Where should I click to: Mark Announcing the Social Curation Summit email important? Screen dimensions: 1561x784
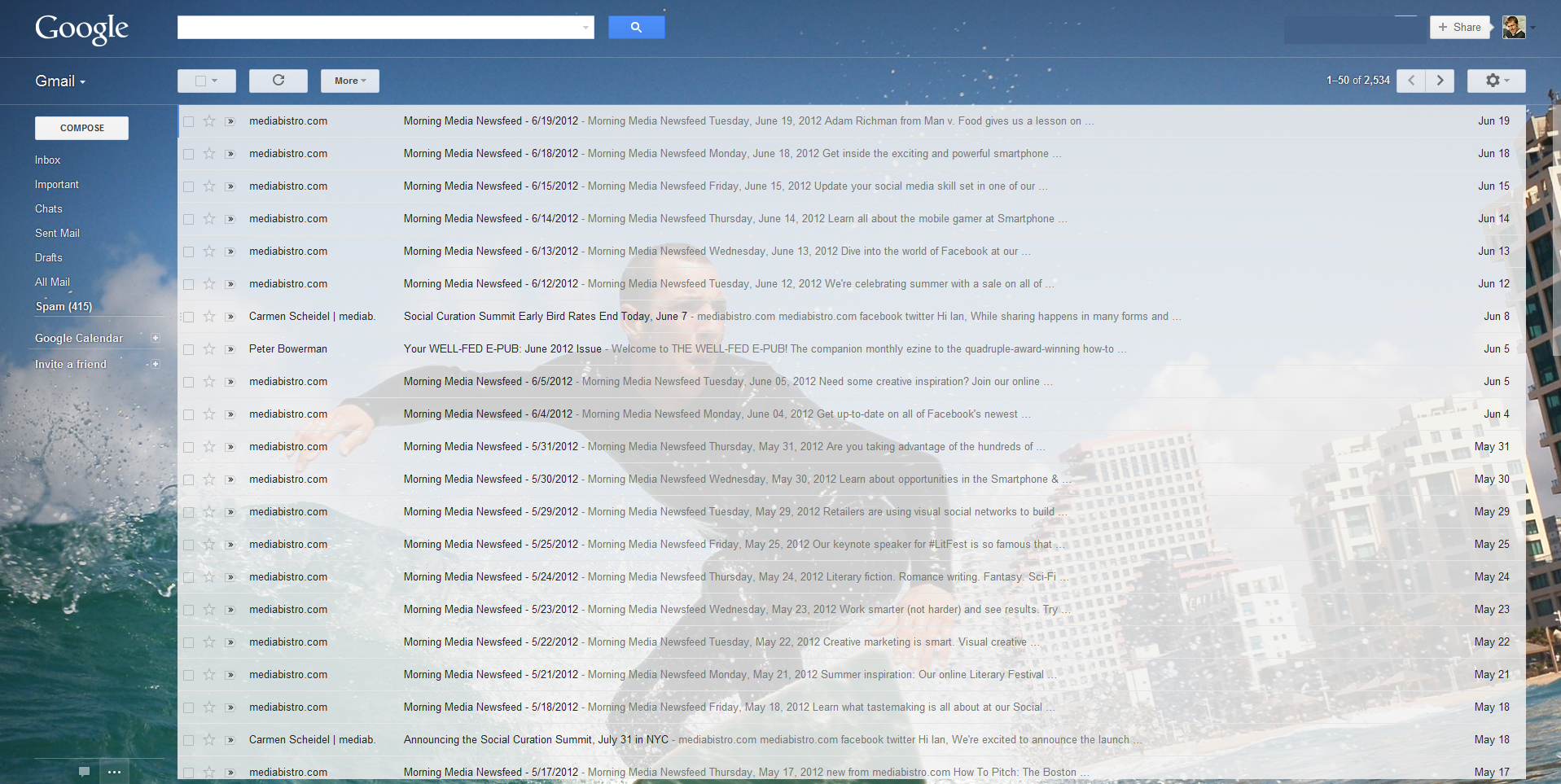pos(230,740)
